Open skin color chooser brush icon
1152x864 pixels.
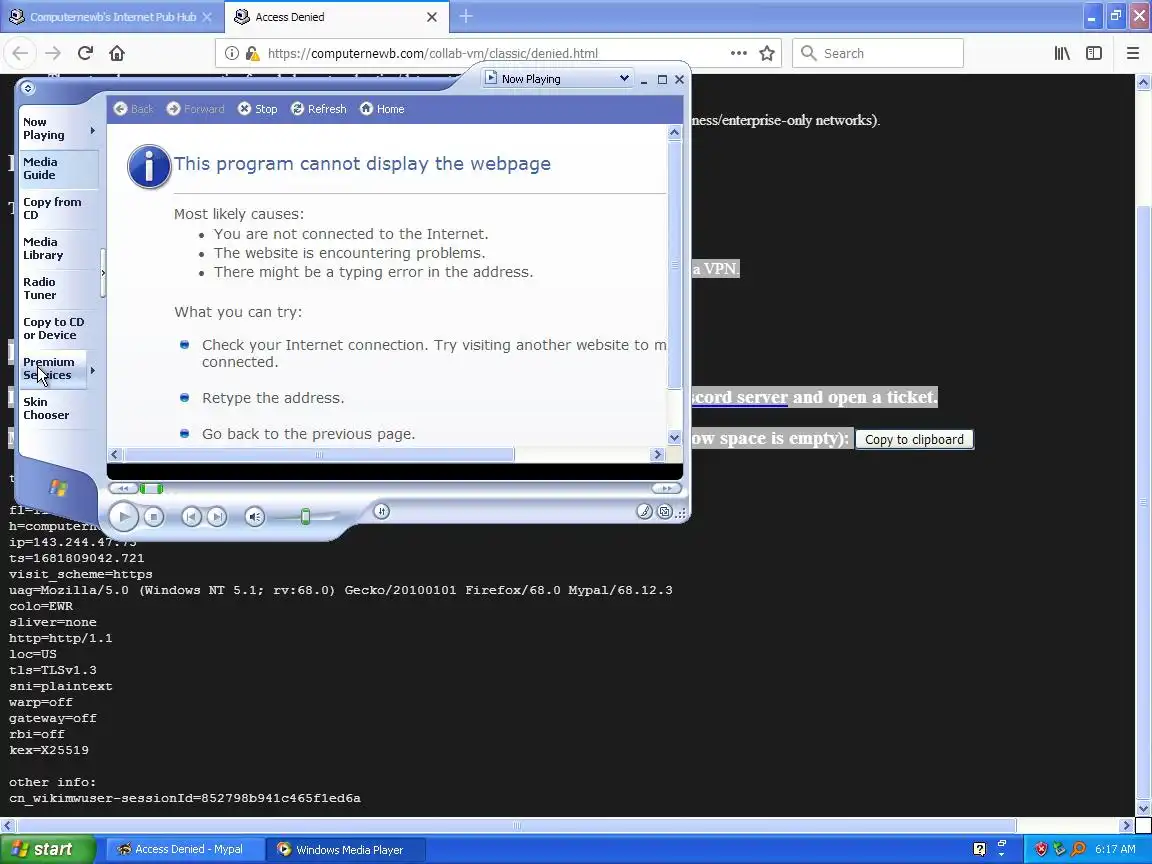tap(644, 511)
